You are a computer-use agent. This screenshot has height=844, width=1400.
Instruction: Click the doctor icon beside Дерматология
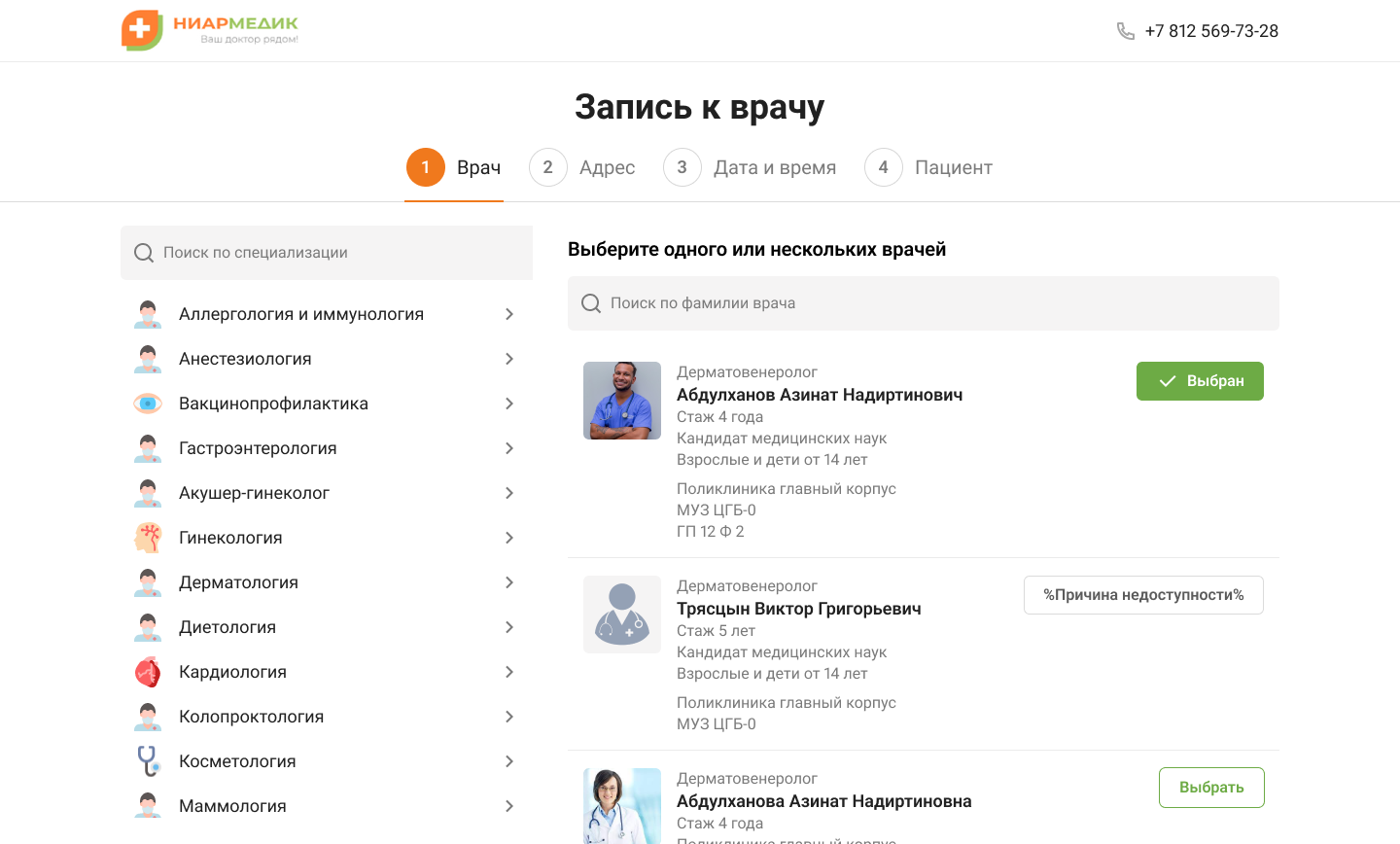click(x=148, y=582)
